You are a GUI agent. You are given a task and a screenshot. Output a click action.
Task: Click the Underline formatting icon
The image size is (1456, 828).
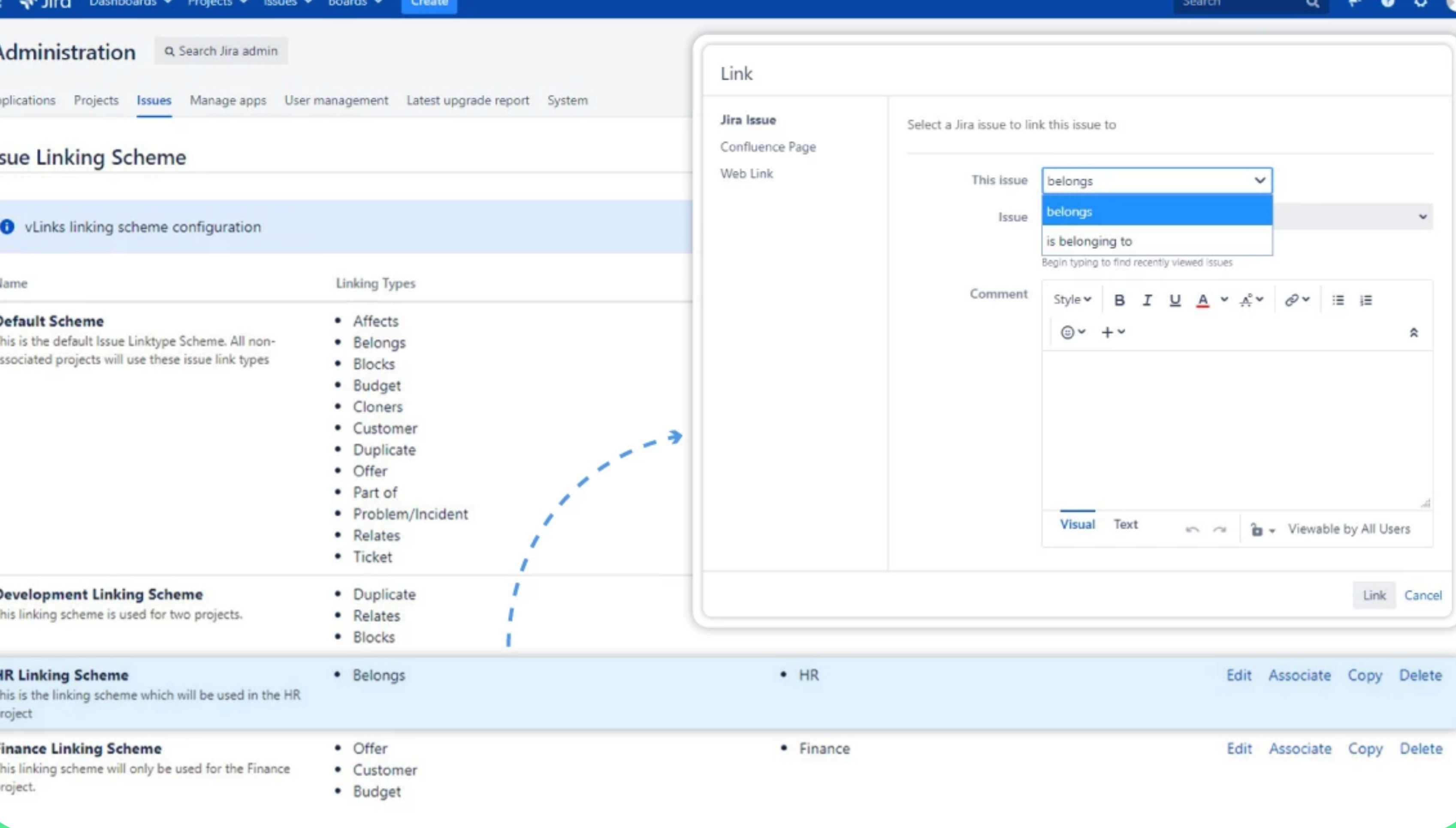[1175, 300]
